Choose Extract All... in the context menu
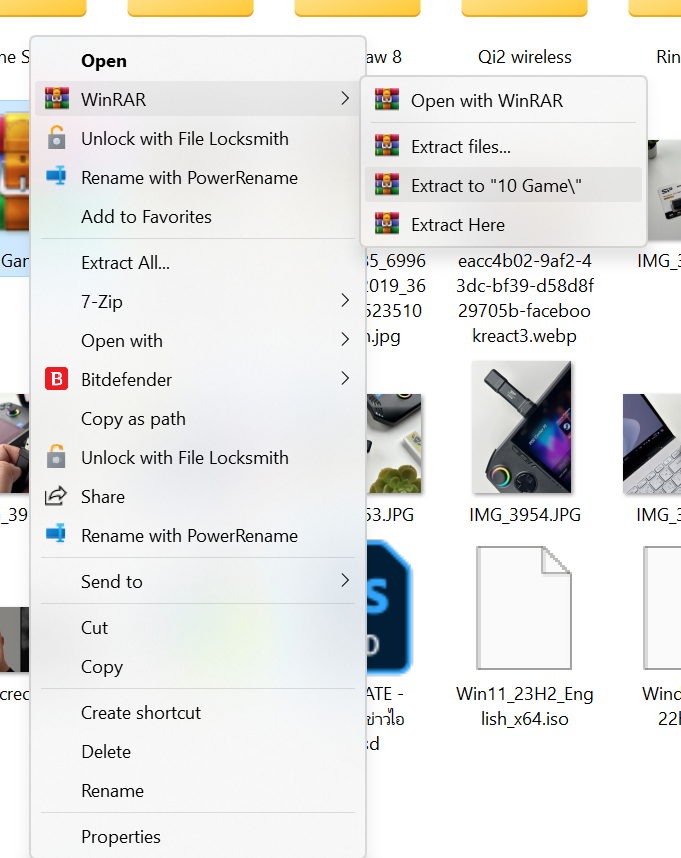Screen dimensions: 681x858 coord(198,263)
